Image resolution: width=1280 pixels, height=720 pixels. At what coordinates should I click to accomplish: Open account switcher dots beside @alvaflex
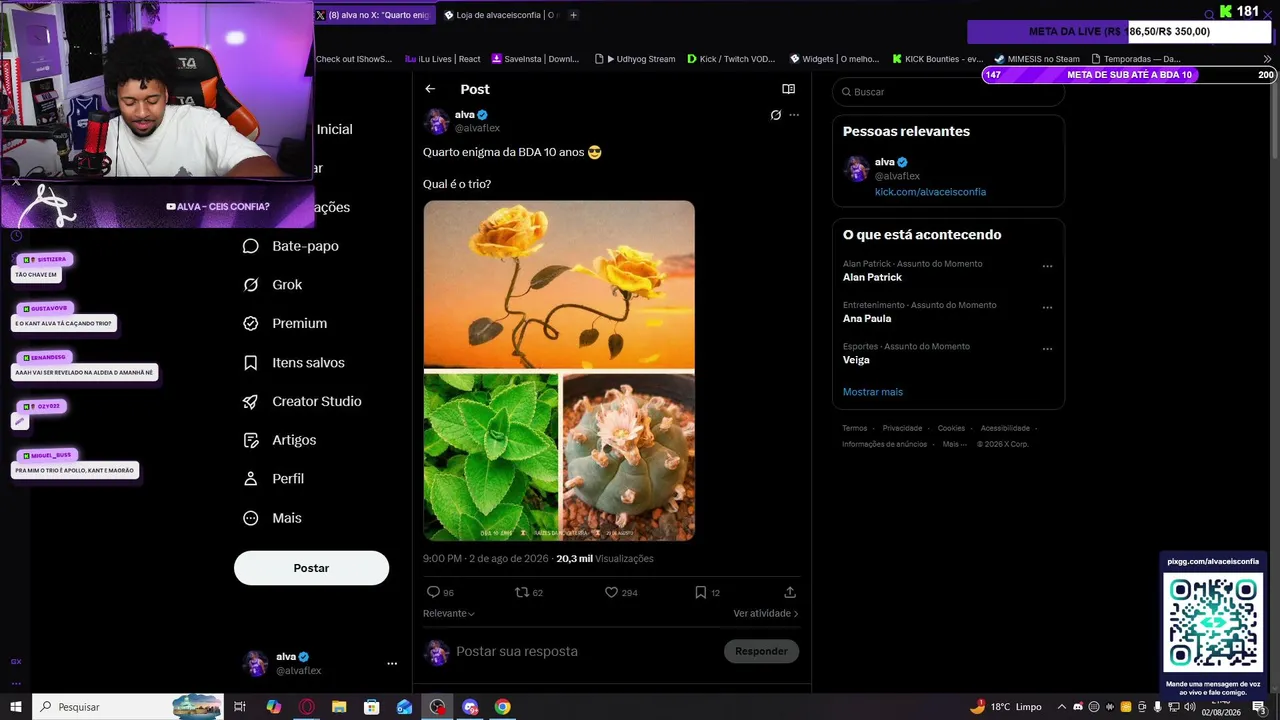click(392, 663)
